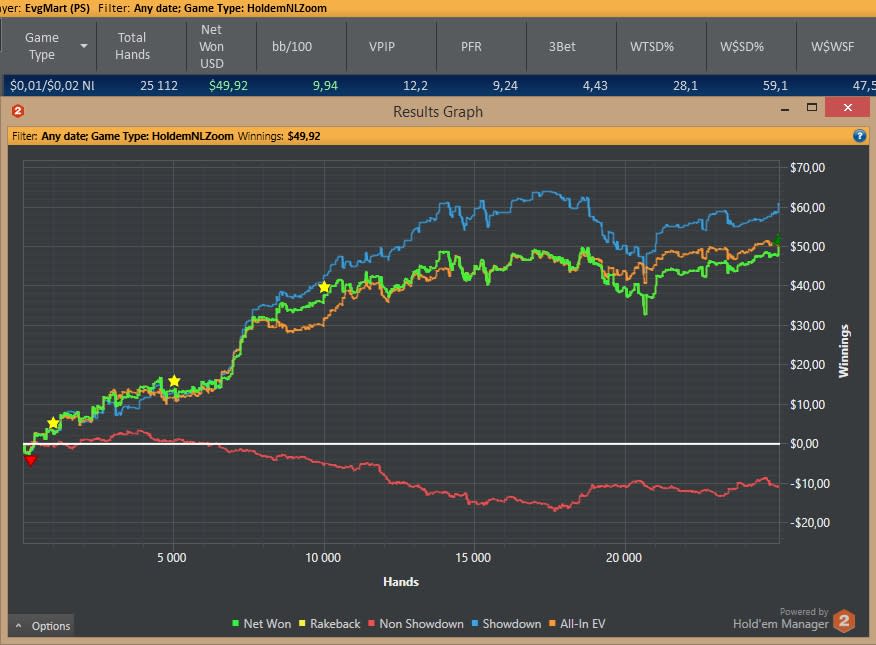Image resolution: width=876 pixels, height=645 pixels.
Task: Click the yellow Rakeback color swatch
Action: (x=302, y=623)
